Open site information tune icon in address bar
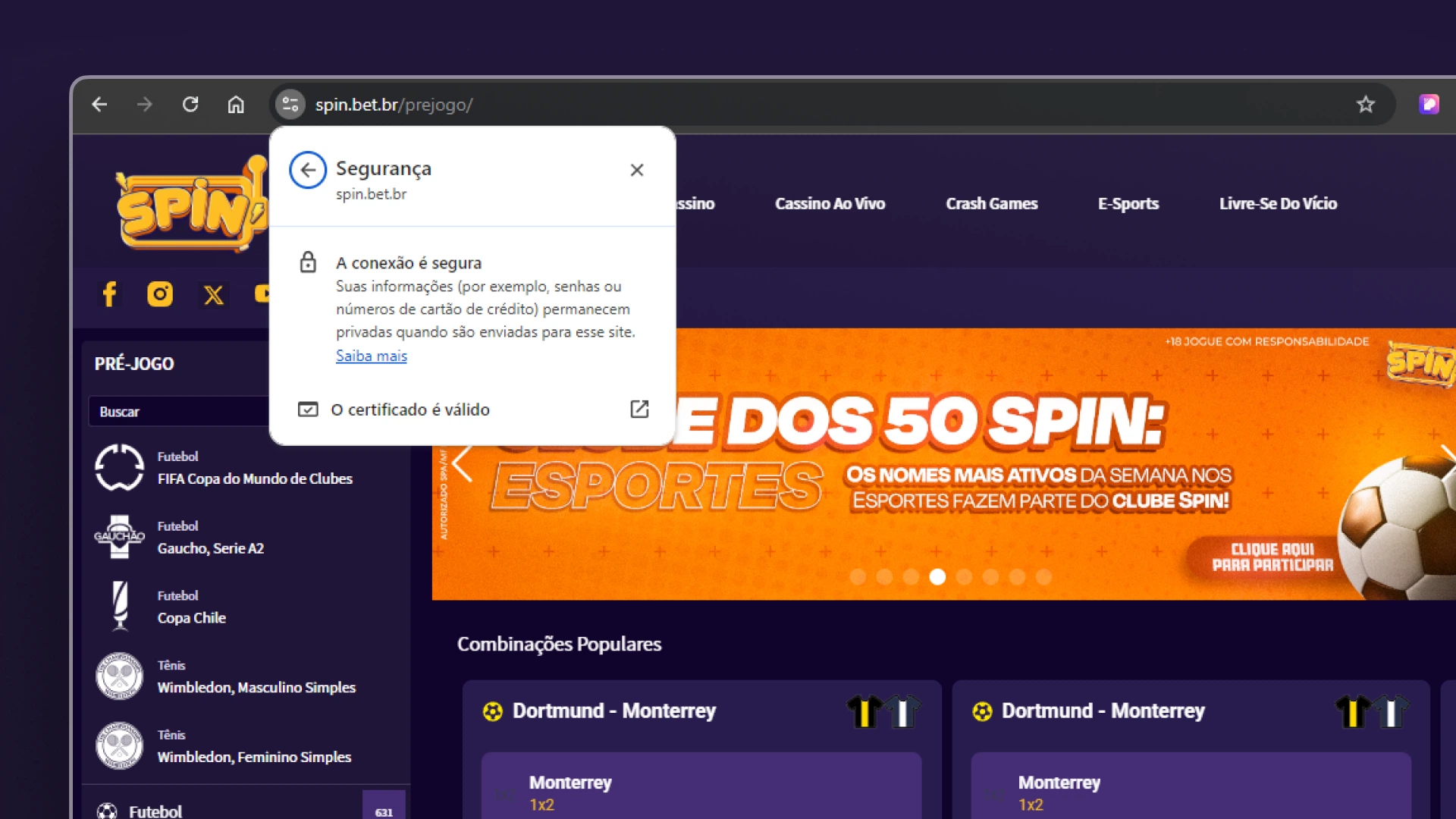 click(x=290, y=105)
